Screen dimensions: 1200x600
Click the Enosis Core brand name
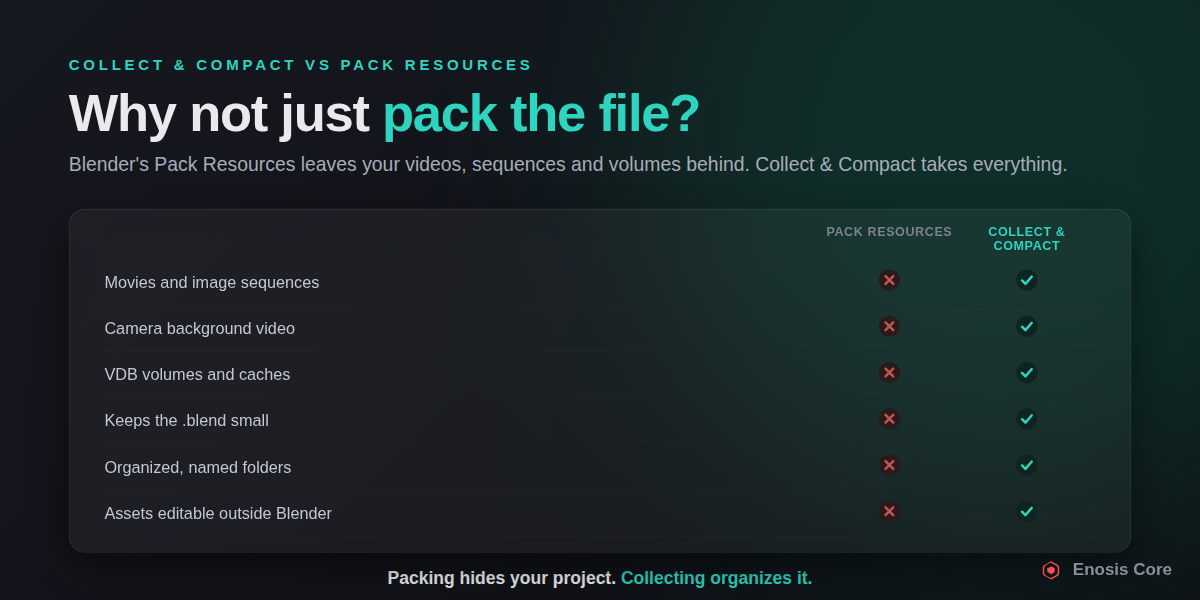click(1122, 570)
